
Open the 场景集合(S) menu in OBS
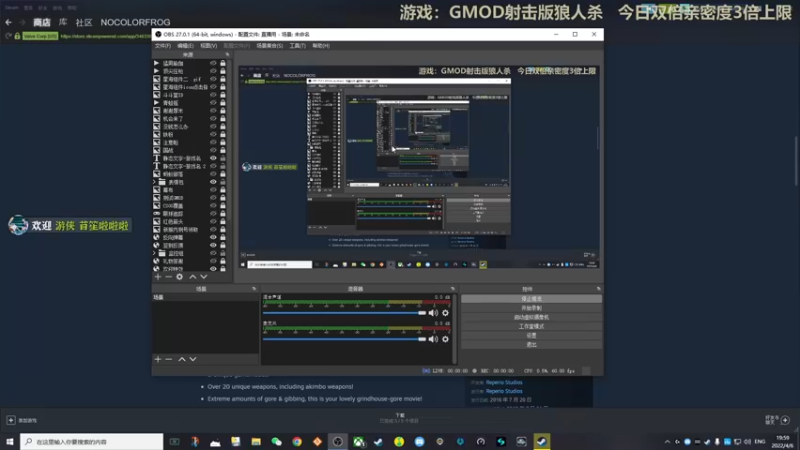[x=269, y=46]
